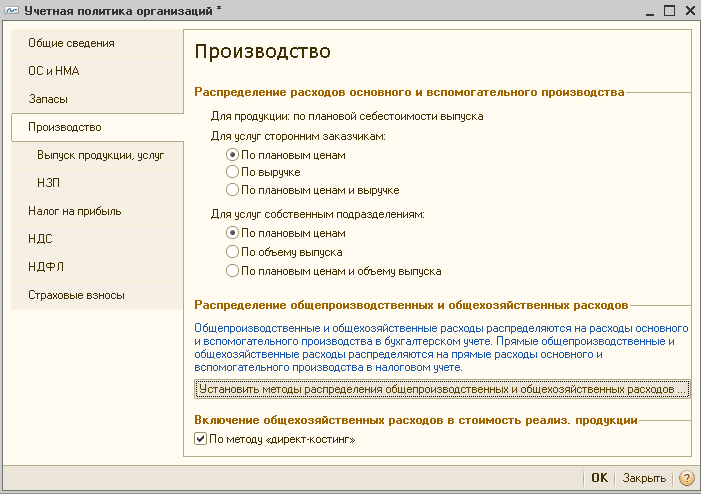Open the НДФЛ section
Image resolution: width=701 pixels, height=494 pixels.
coord(97,267)
